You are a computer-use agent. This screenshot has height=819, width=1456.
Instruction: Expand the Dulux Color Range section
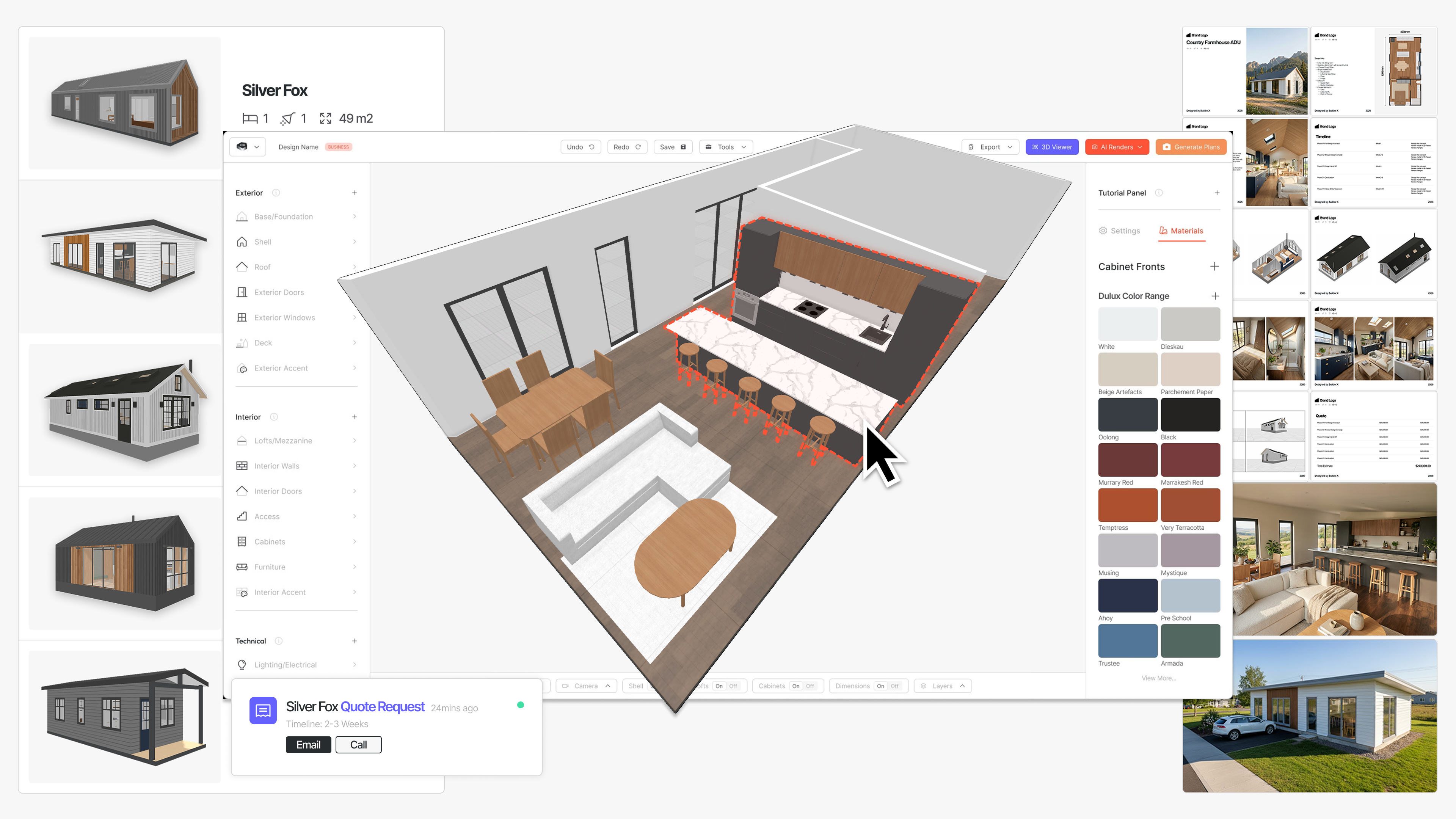1215,296
